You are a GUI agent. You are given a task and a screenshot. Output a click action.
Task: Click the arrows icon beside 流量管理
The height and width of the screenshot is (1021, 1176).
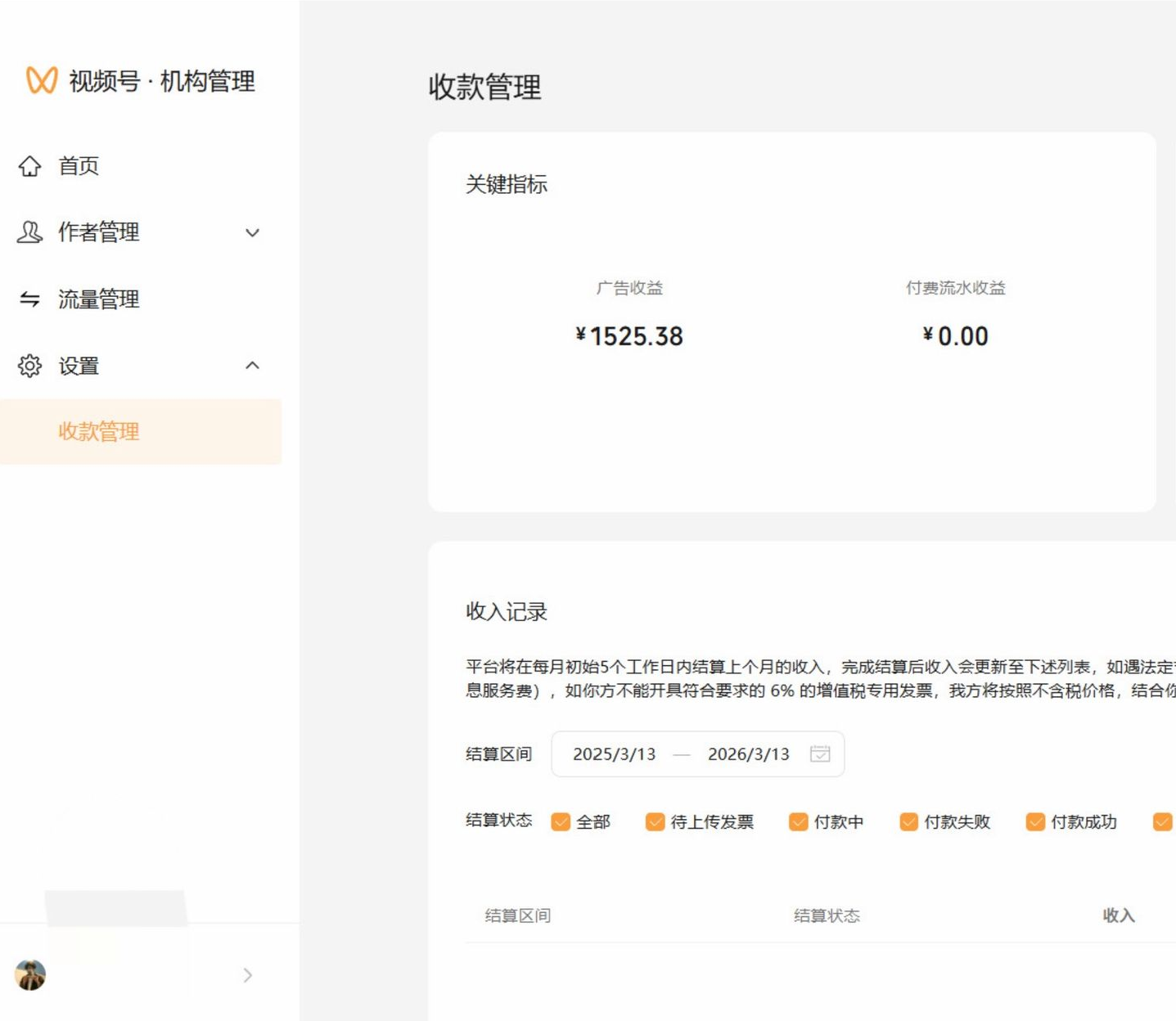click(30, 299)
